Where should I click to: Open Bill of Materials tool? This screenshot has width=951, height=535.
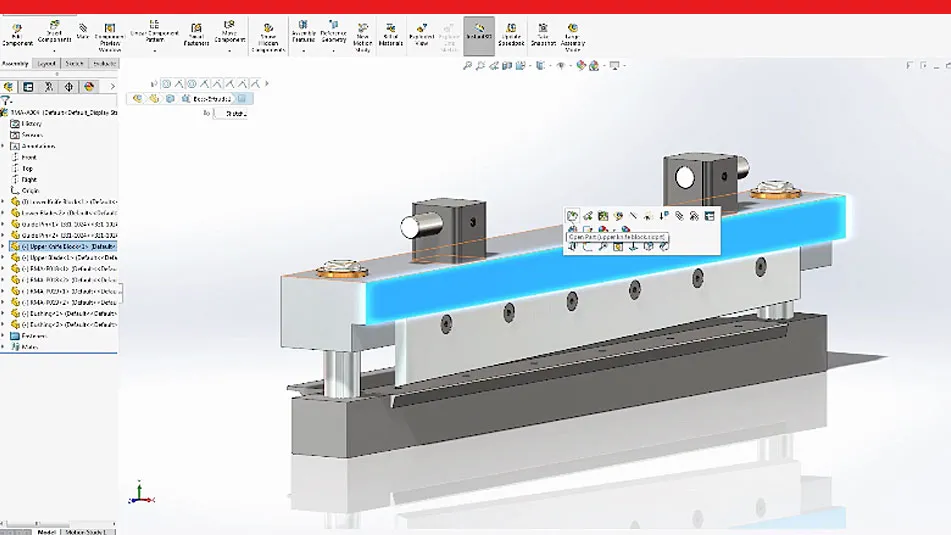click(x=391, y=35)
